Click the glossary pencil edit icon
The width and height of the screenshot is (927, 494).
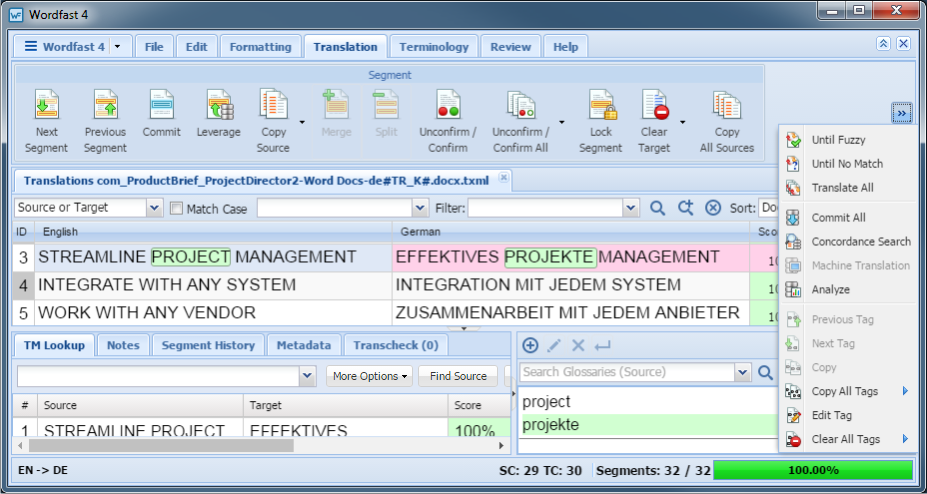[x=554, y=346]
